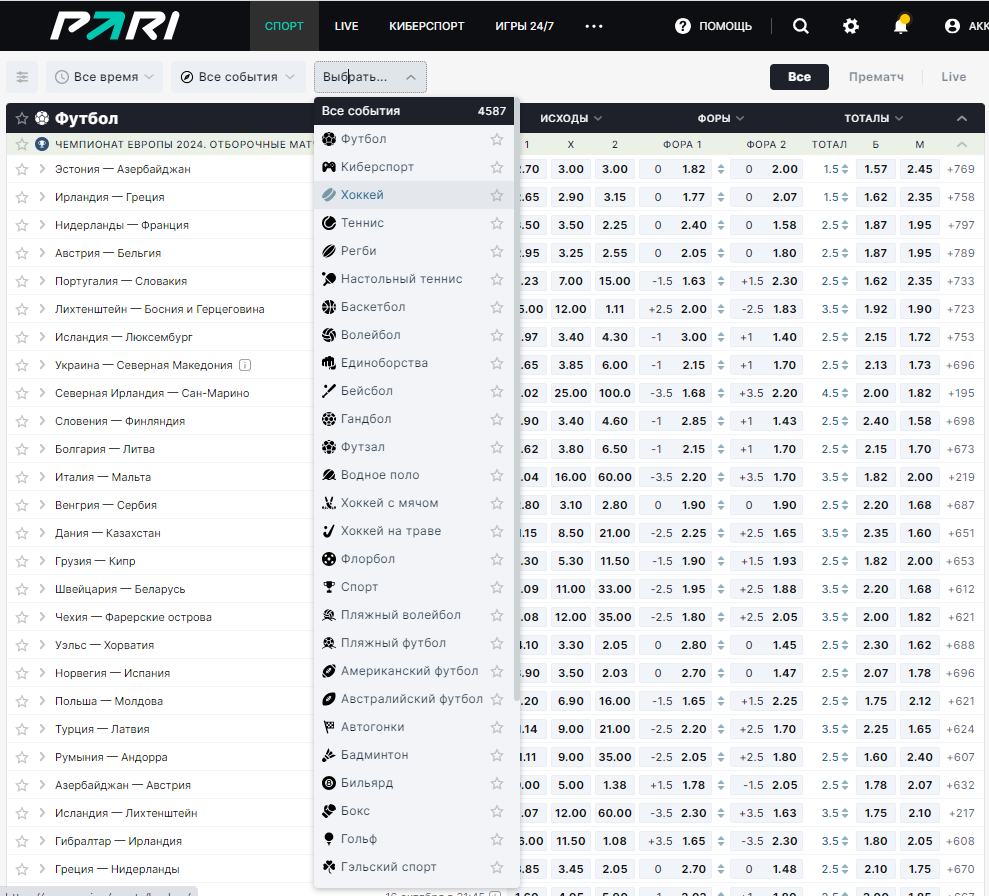
Task: Open the Все события filter dropdown
Action: click(238, 77)
